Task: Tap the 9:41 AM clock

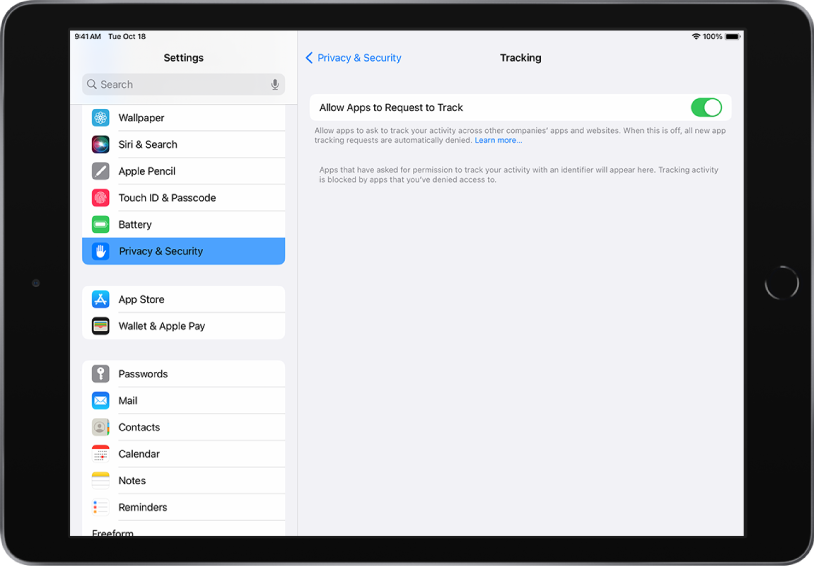Action: (88, 36)
